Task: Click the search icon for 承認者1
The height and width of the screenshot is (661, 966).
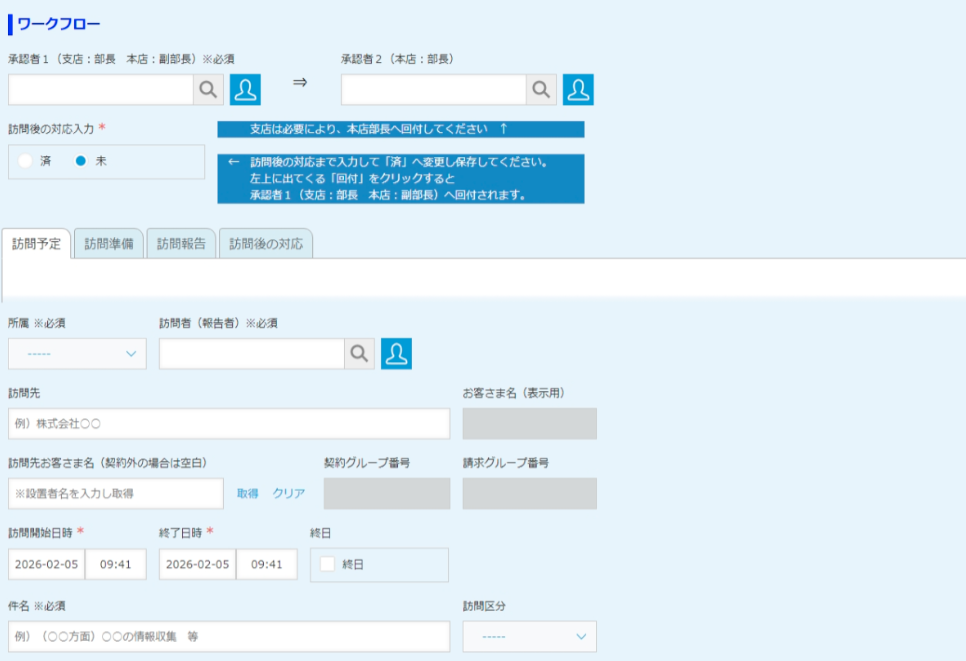Action: [208, 90]
